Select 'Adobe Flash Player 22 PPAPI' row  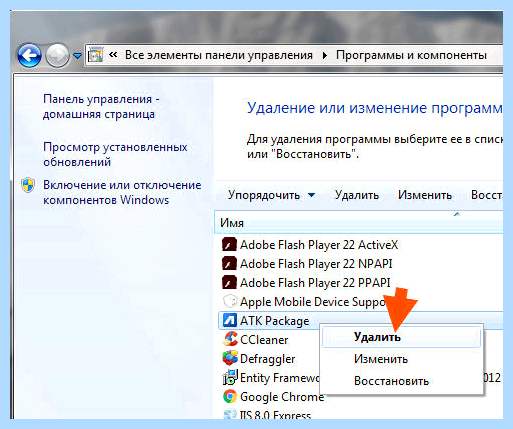(315, 283)
